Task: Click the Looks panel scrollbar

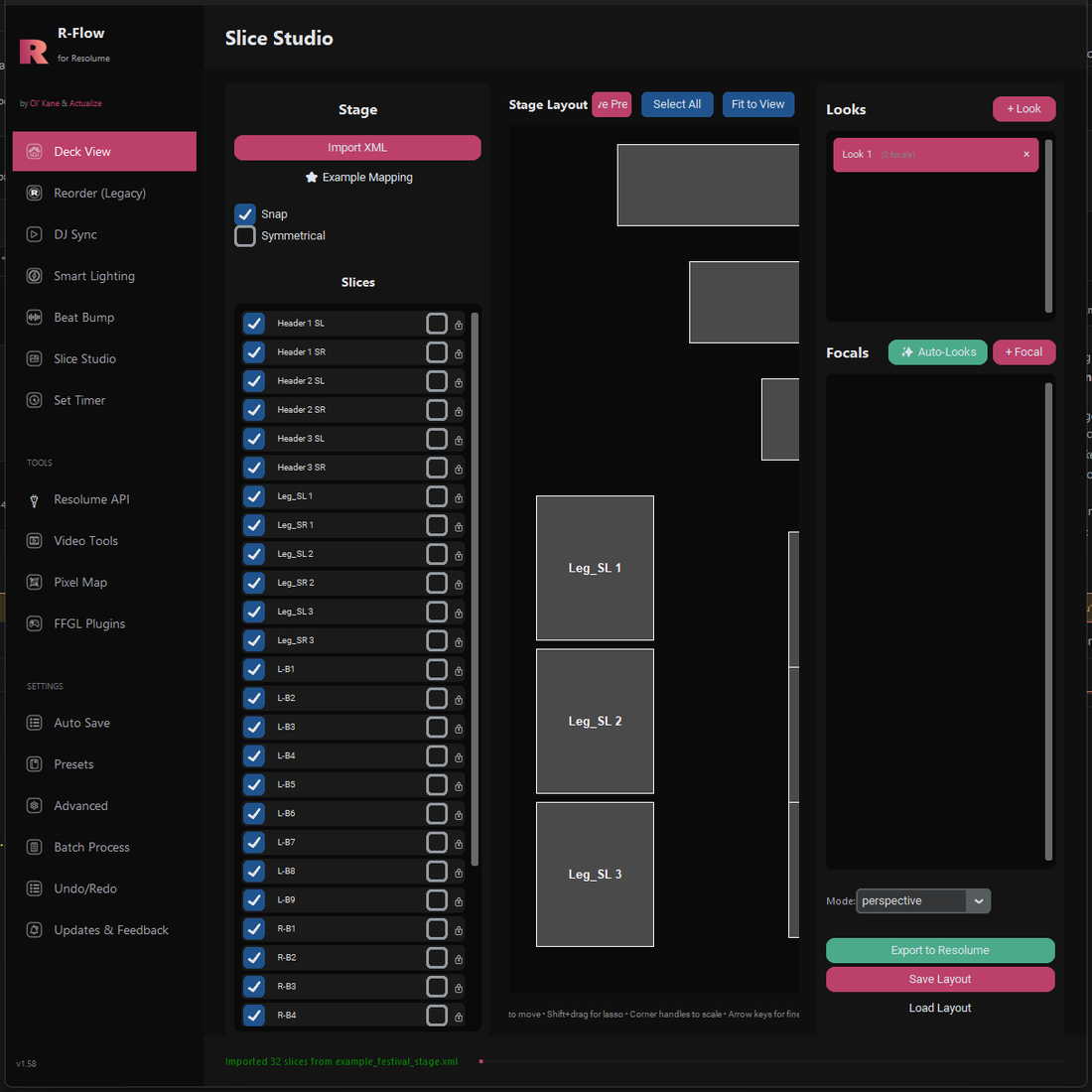Action: point(1049,225)
